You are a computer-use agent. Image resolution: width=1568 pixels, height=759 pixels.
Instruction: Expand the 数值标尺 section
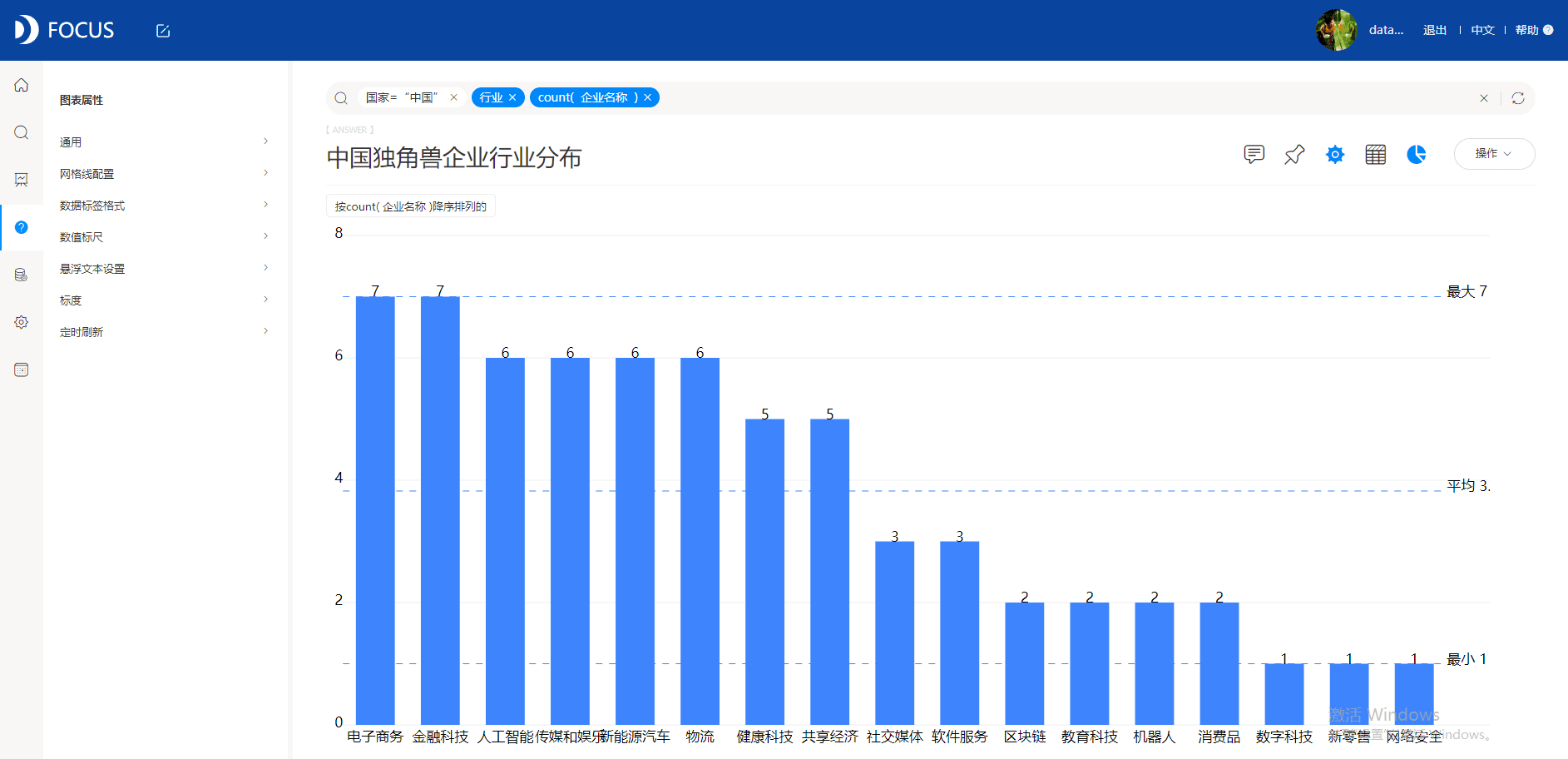165,237
